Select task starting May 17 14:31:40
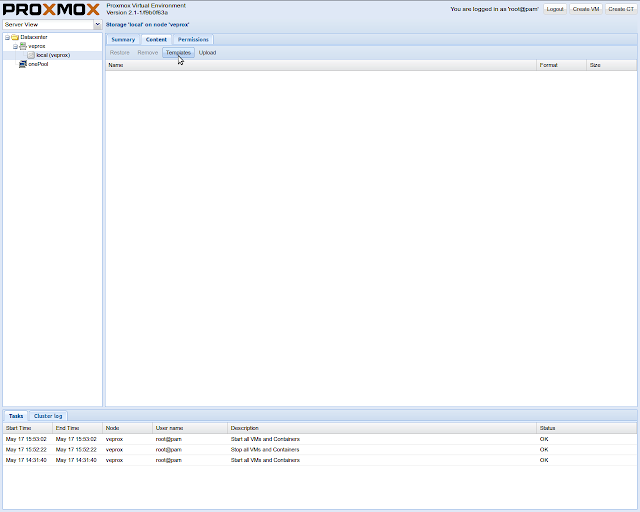 click(x=320, y=460)
